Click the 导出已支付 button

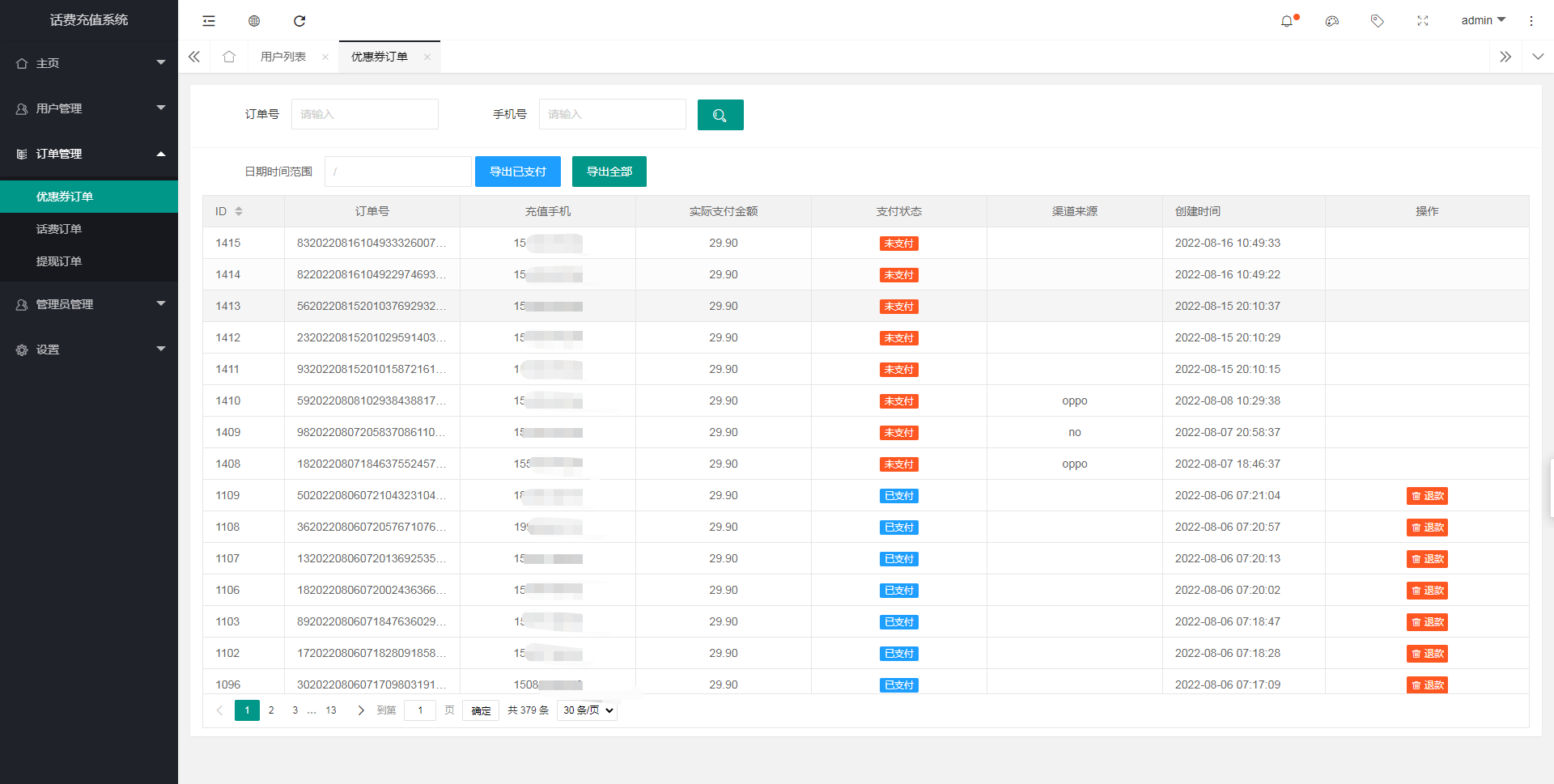518,172
